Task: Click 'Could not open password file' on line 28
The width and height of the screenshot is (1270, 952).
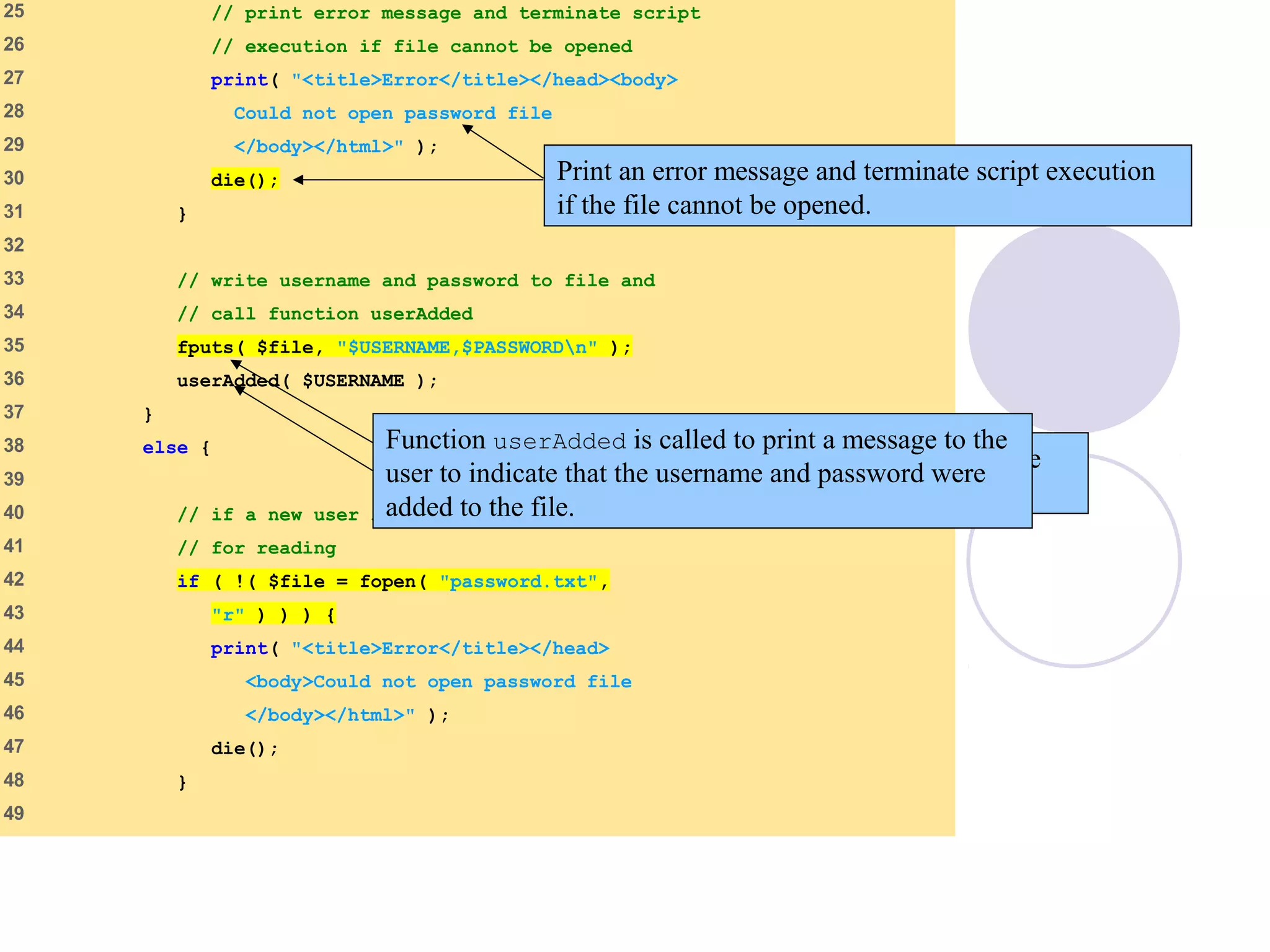Action: point(393,113)
